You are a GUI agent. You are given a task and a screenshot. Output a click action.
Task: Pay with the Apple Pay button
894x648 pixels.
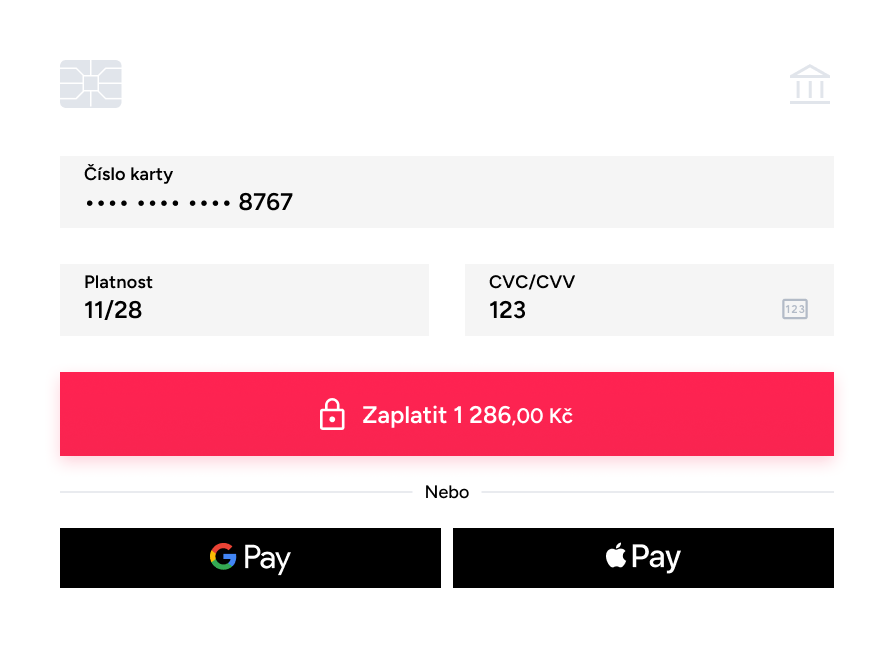point(643,558)
